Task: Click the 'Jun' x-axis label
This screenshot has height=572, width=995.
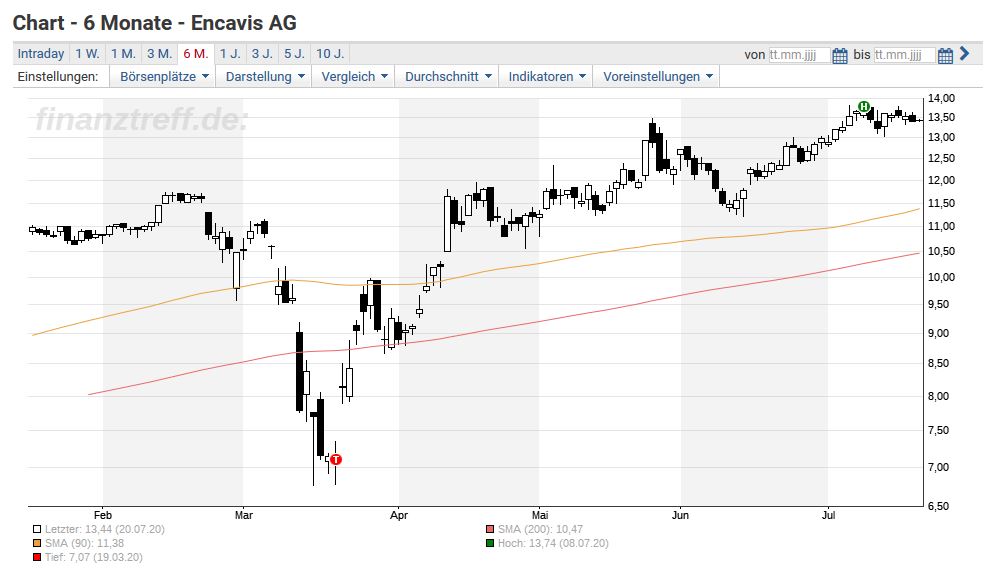Action: click(680, 515)
